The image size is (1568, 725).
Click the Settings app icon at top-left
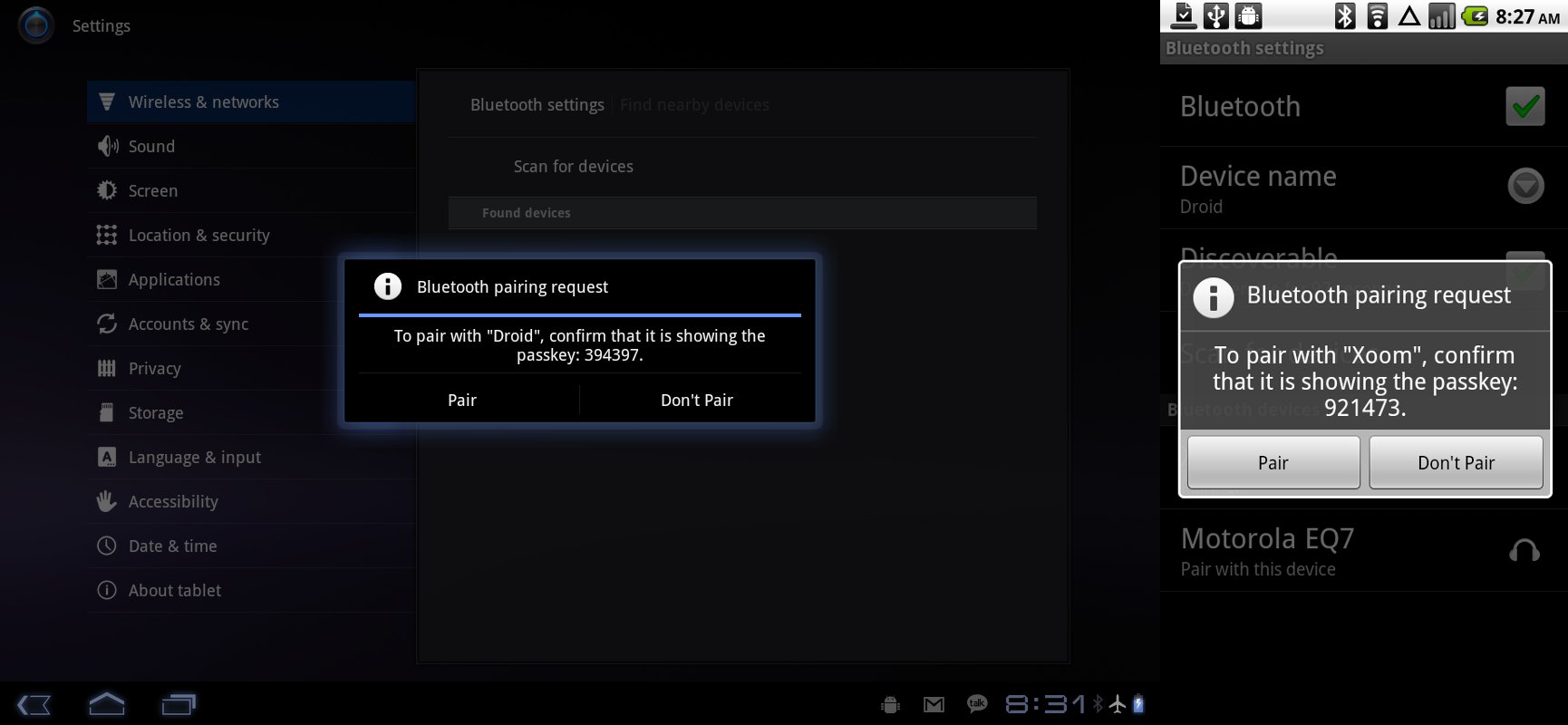tap(36, 25)
